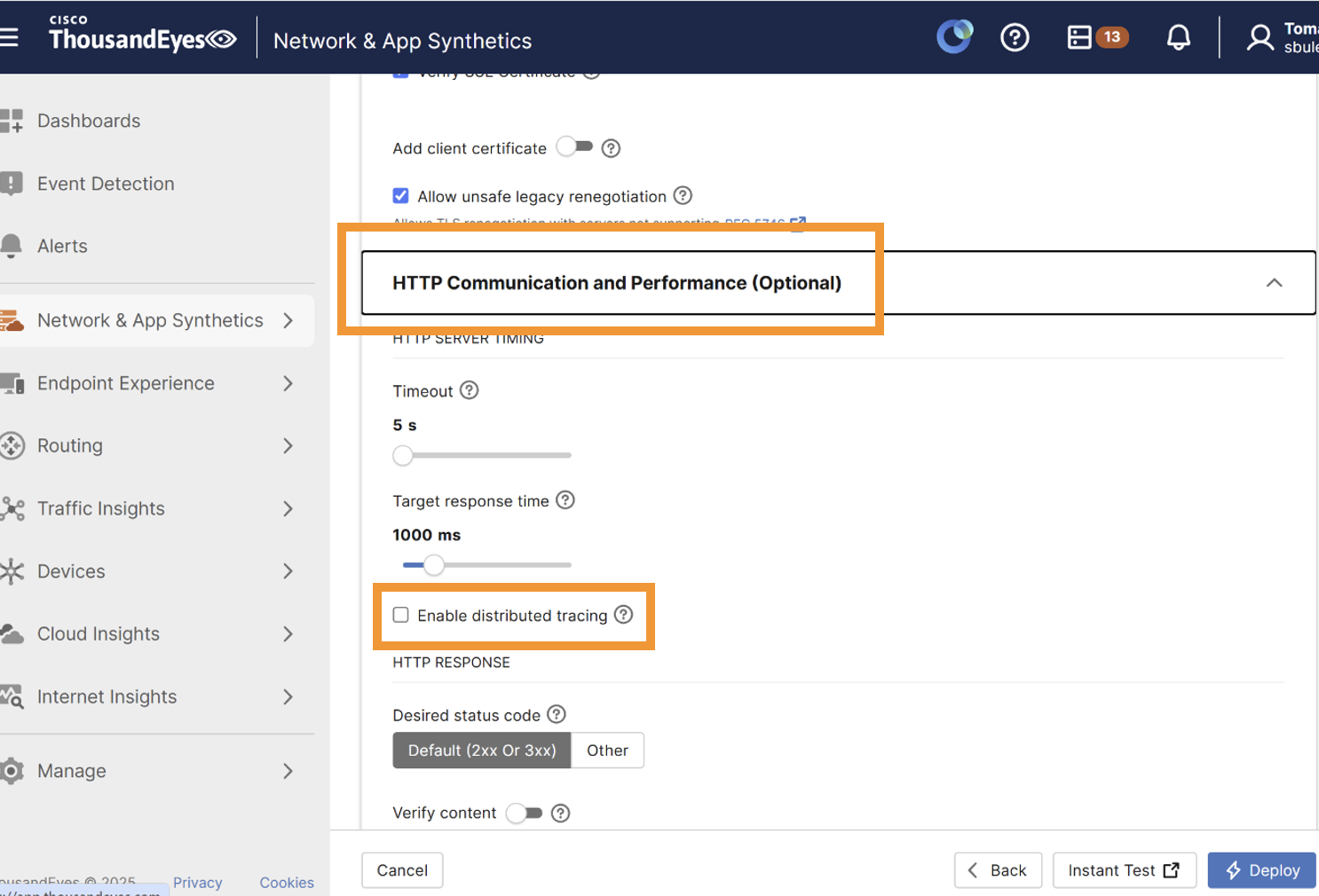Toggle Add client certificate switch
1319x896 pixels.
point(574,147)
